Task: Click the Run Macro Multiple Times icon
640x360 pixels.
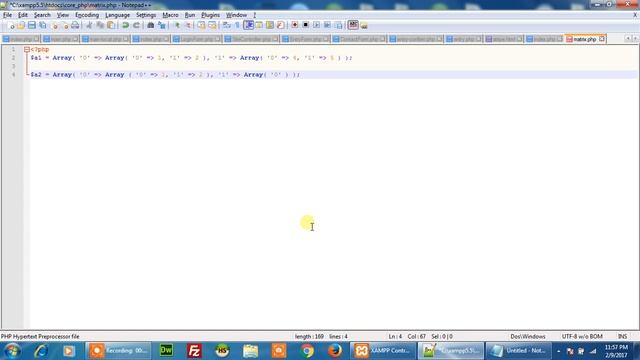Action: pos(327,25)
